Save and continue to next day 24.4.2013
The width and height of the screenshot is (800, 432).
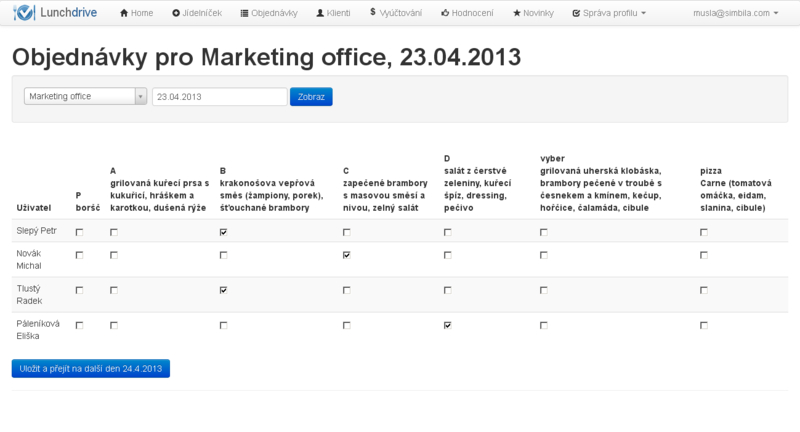tap(91, 368)
